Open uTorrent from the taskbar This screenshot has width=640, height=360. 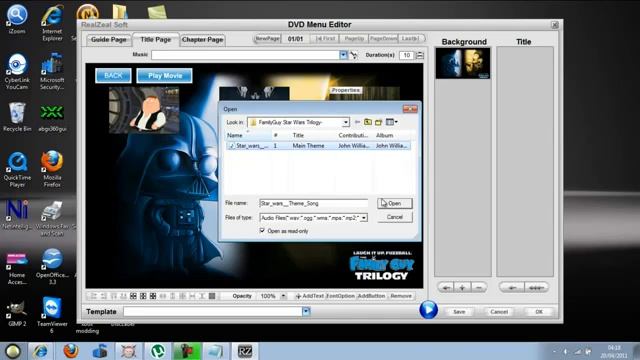tap(158, 351)
